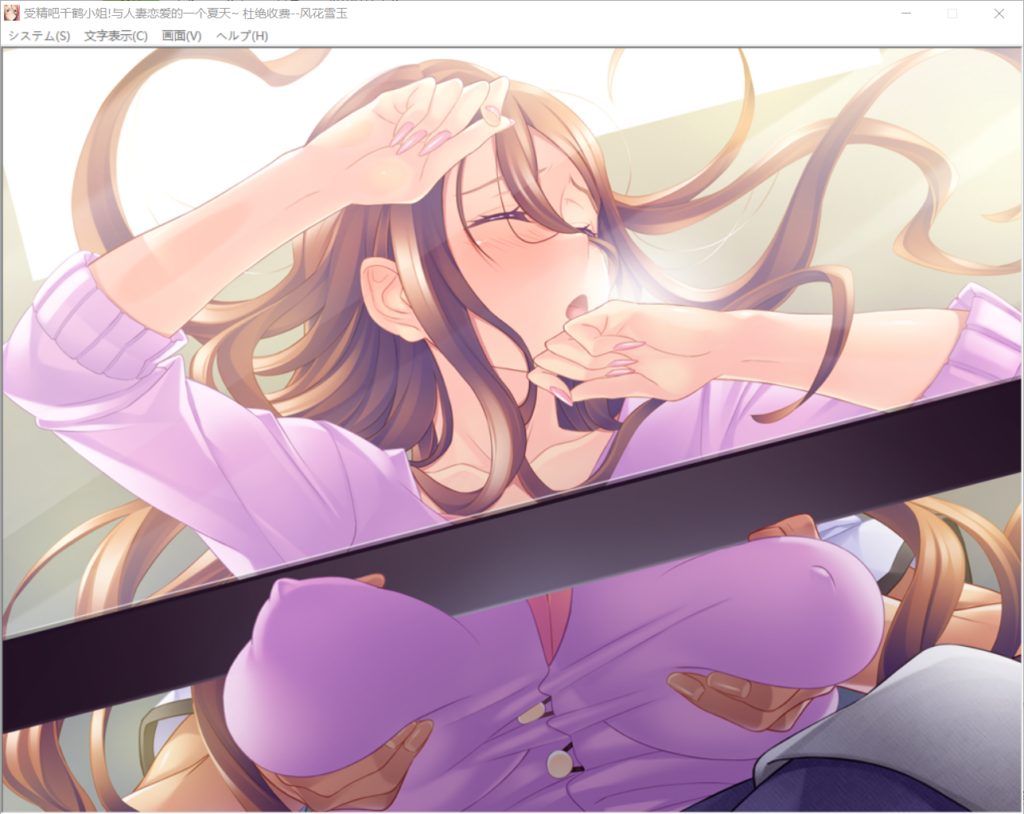Open the 文字表示(C) menu
This screenshot has width=1024, height=814.
[x=116, y=36]
